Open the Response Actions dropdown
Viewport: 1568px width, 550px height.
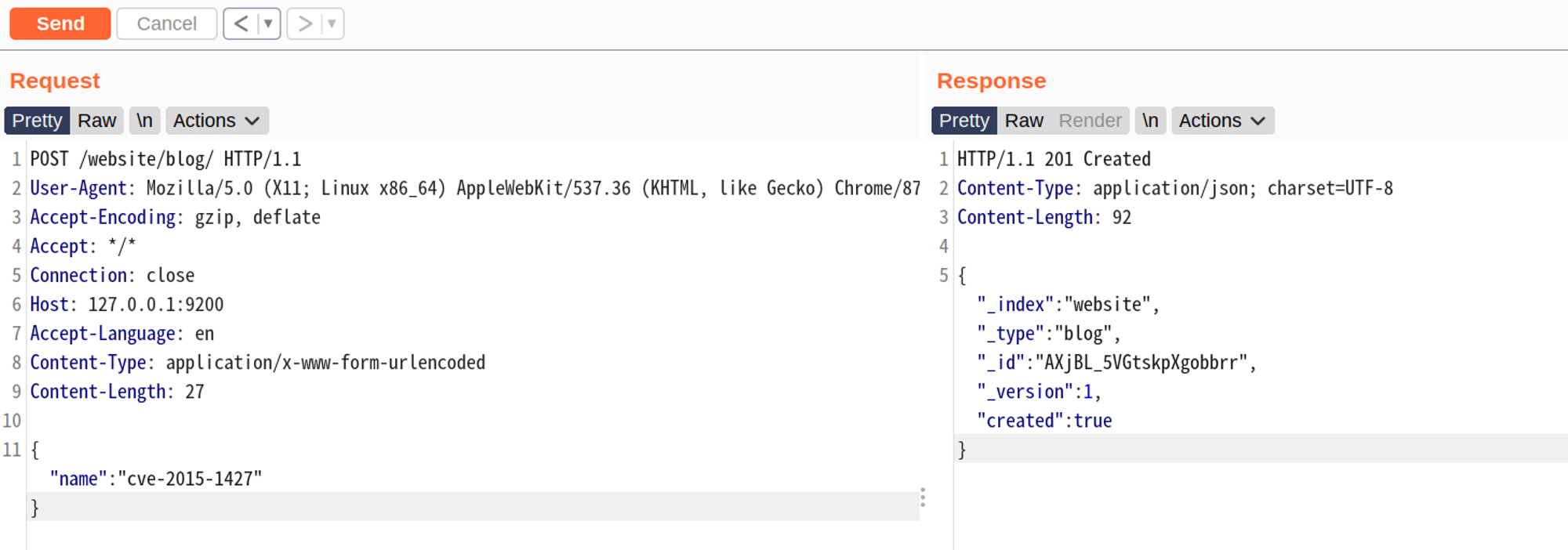point(1222,121)
